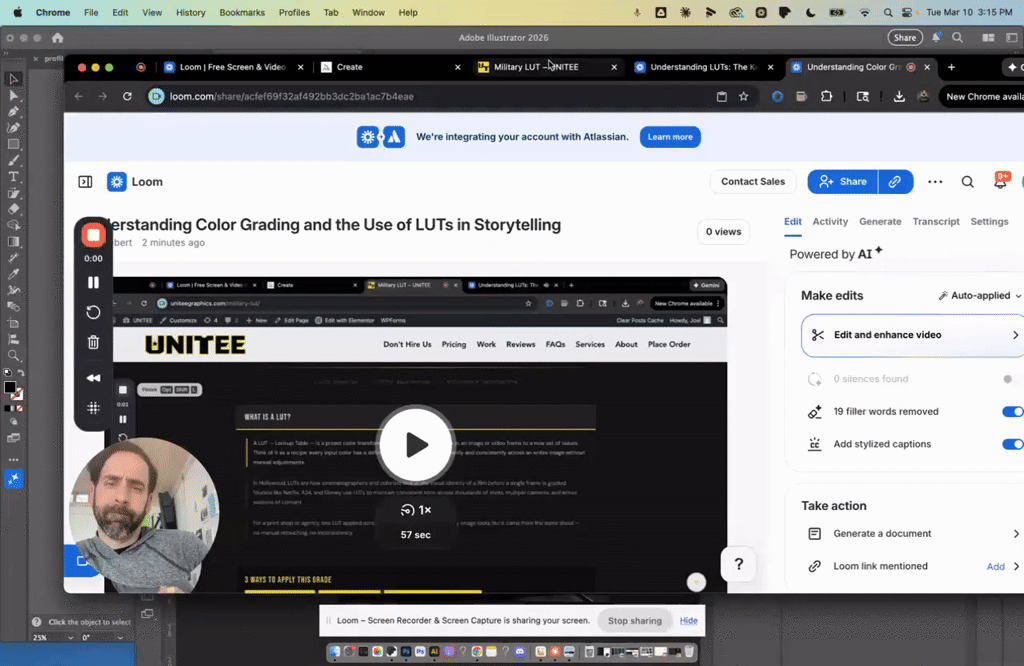Open the 'Auto-applied' dropdown in Make edits
Viewport: 1024px width, 666px height.
point(979,295)
